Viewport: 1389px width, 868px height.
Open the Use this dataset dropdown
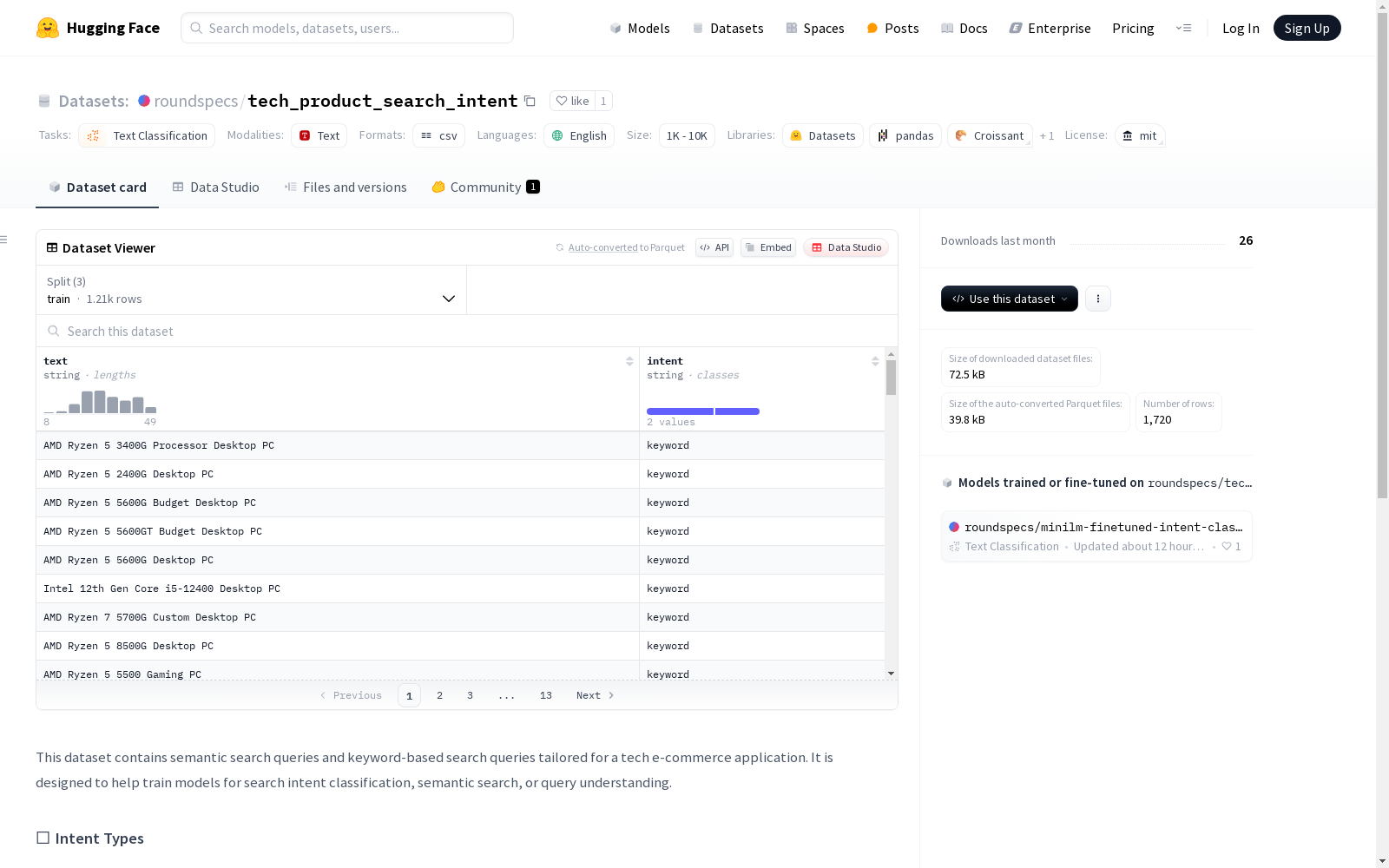coord(1010,299)
